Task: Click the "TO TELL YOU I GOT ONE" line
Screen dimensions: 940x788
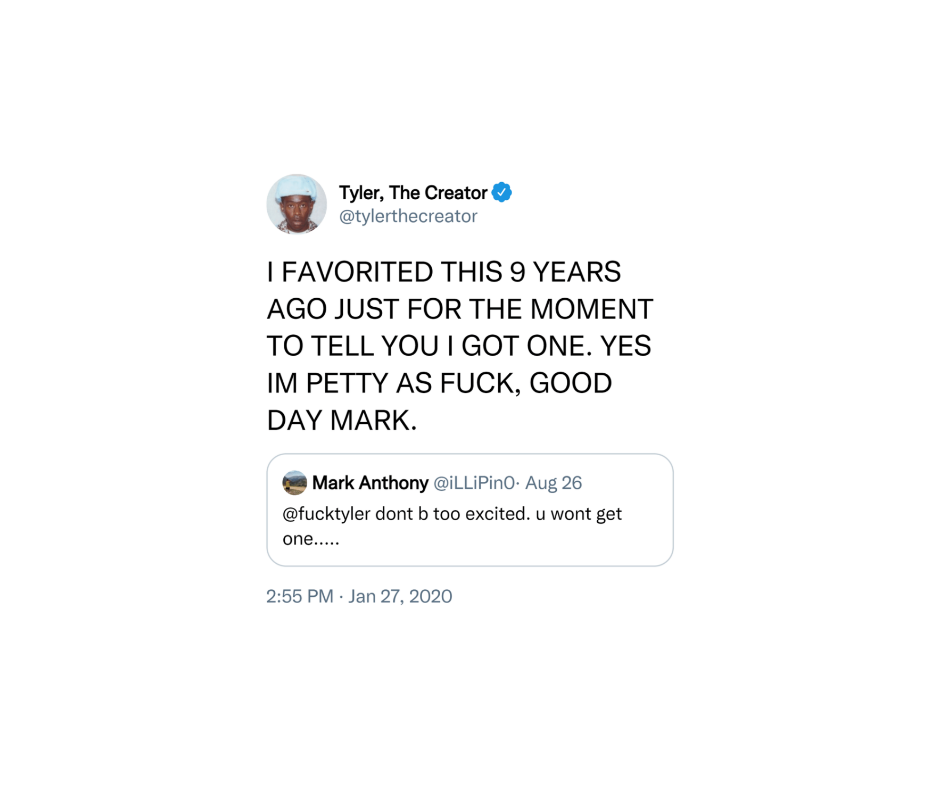Action: coord(418,346)
